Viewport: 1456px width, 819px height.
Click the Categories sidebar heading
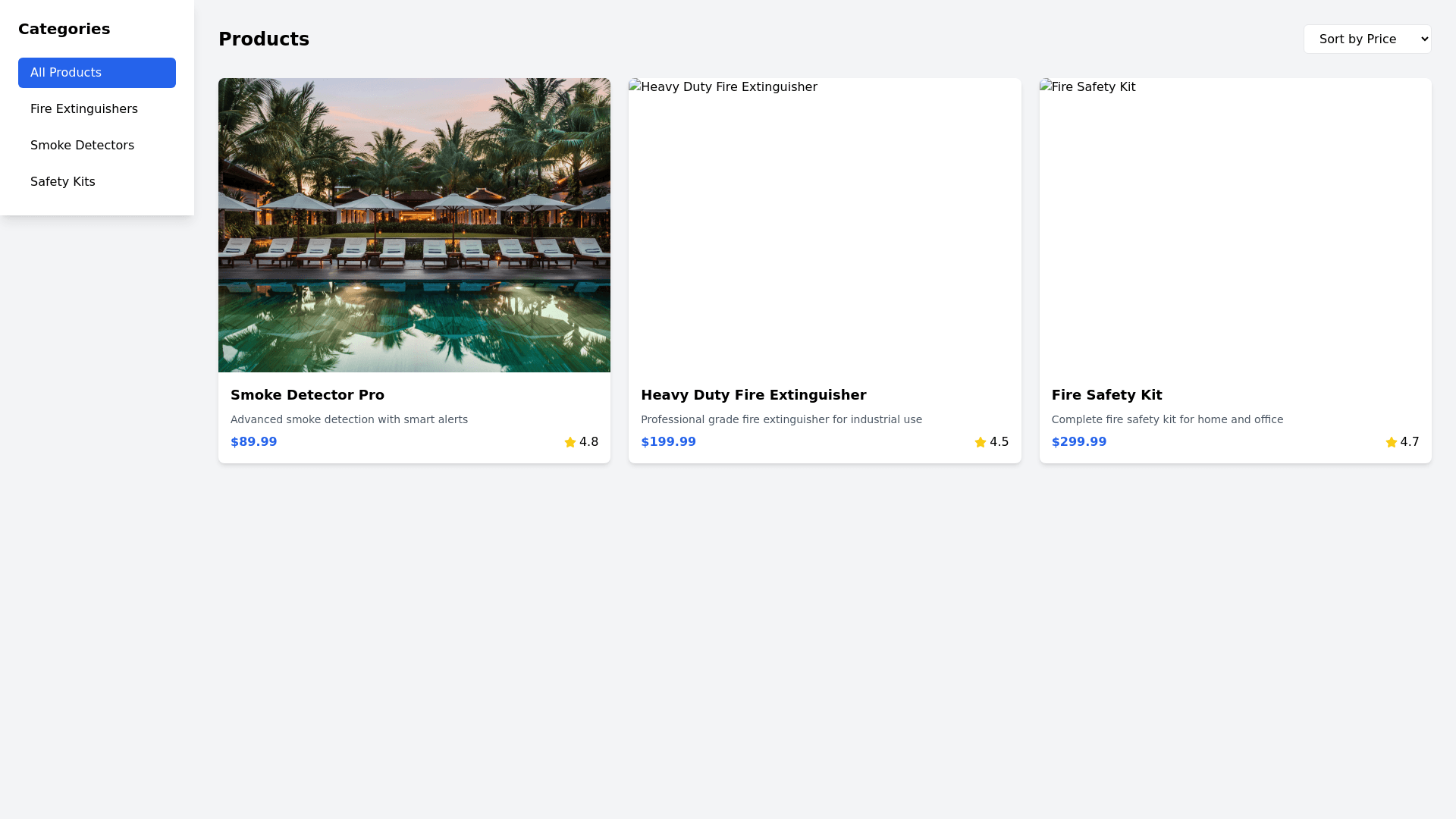coord(64,29)
